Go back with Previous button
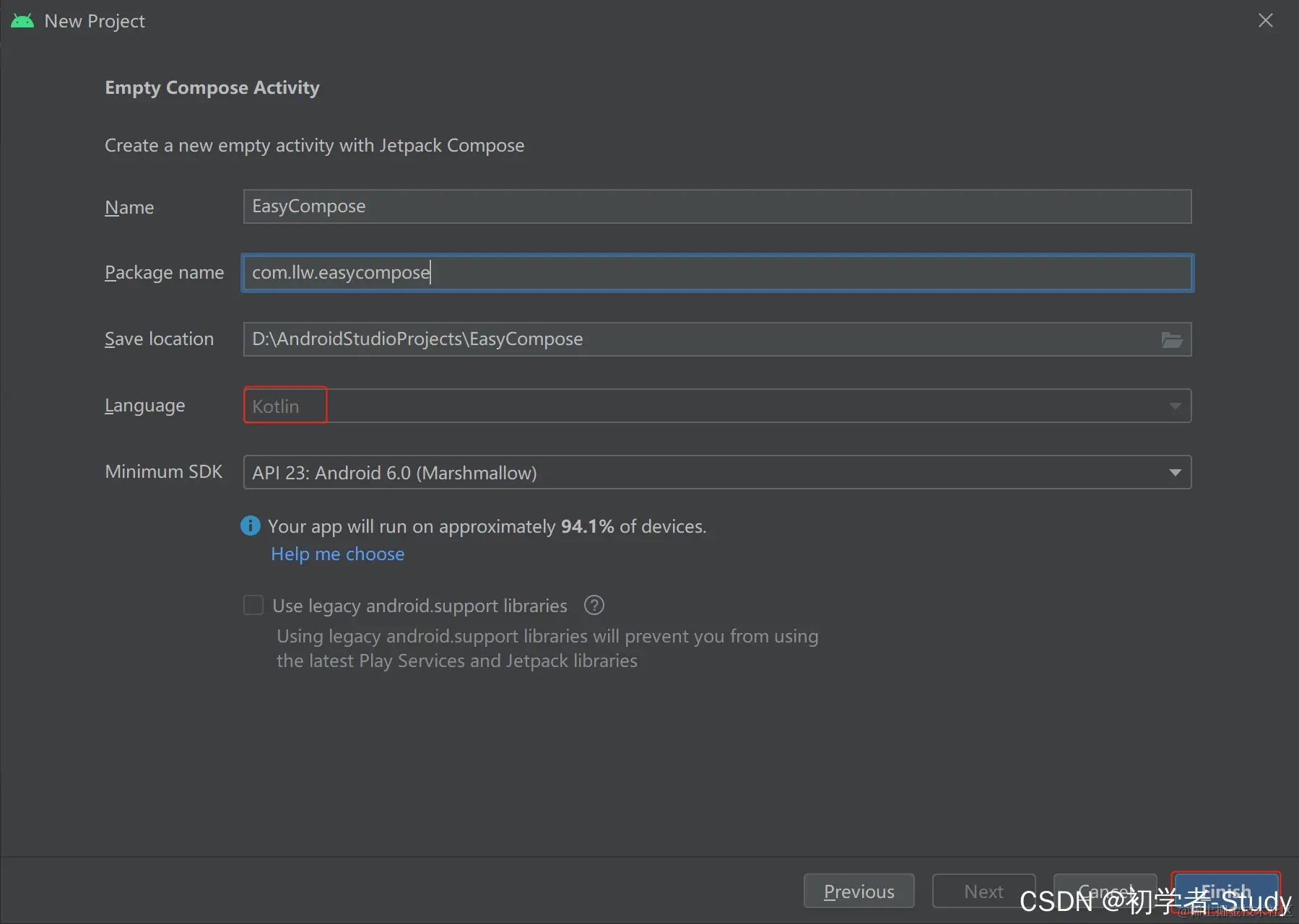The width and height of the screenshot is (1299, 924). pos(859,892)
